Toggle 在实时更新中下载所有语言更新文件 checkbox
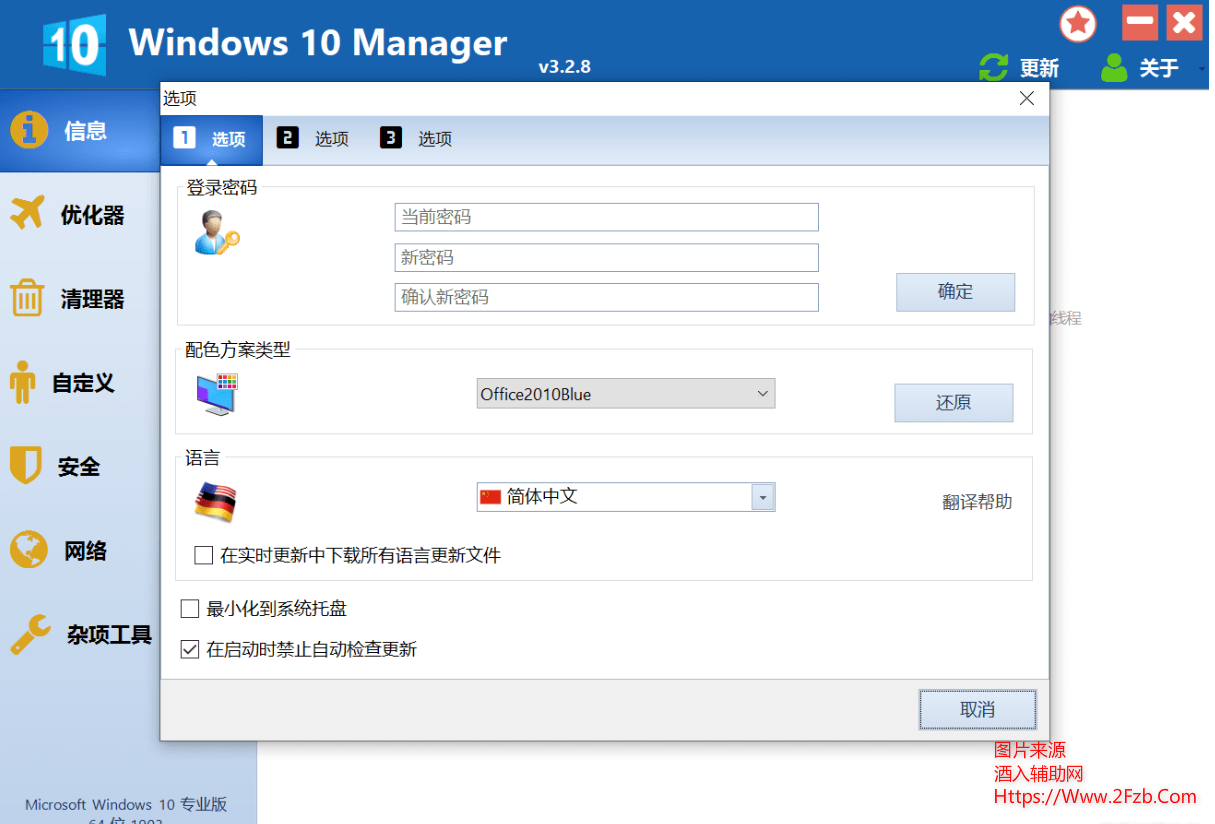This screenshot has width=1215, height=824. pos(204,555)
